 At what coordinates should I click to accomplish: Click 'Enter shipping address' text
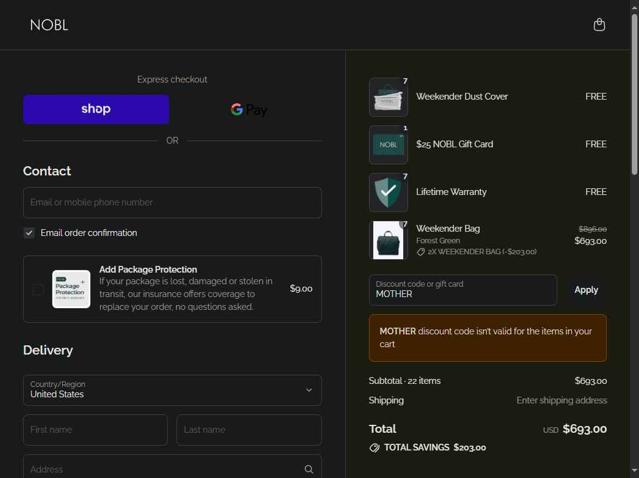[x=562, y=400]
